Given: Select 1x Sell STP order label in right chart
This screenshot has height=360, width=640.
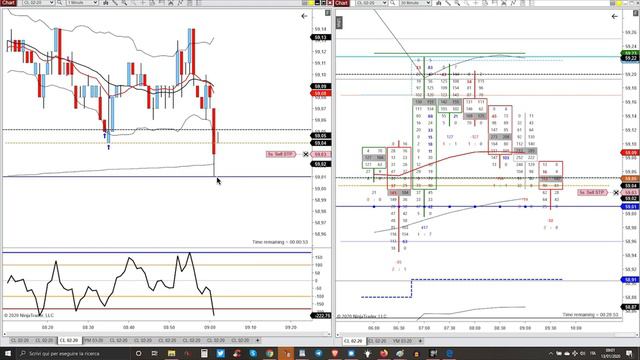Looking at the screenshot, I should tap(592, 192).
